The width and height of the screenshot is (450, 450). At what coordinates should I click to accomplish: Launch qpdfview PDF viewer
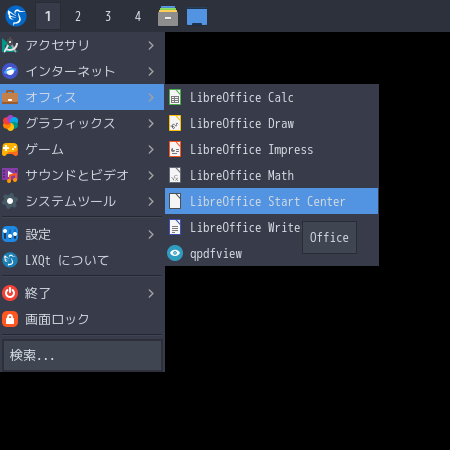point(272,253)
